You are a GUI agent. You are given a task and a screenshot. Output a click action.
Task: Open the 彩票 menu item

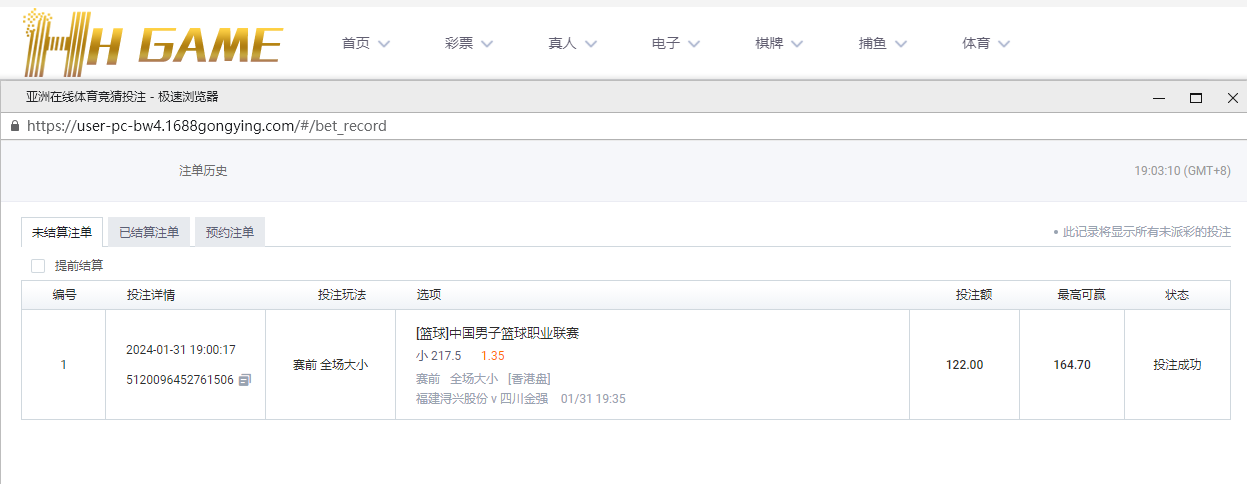pyautogui.click(x=459, y=43)
